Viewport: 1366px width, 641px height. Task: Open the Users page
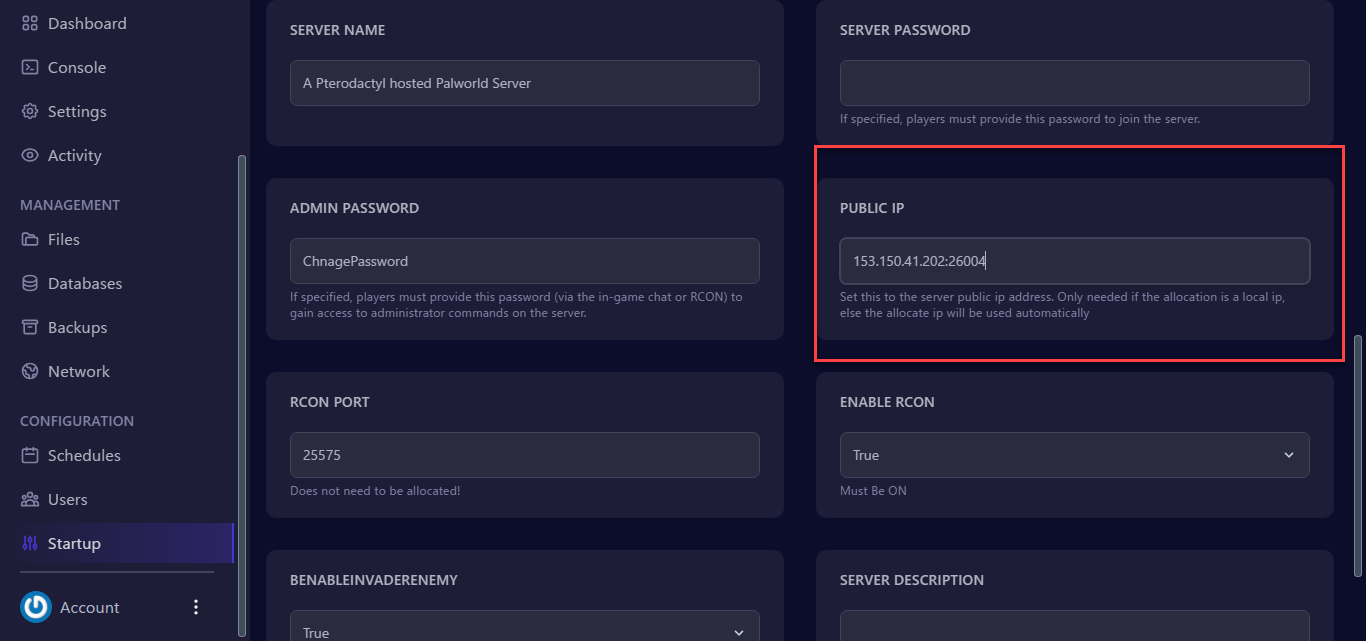coord(68,499)
